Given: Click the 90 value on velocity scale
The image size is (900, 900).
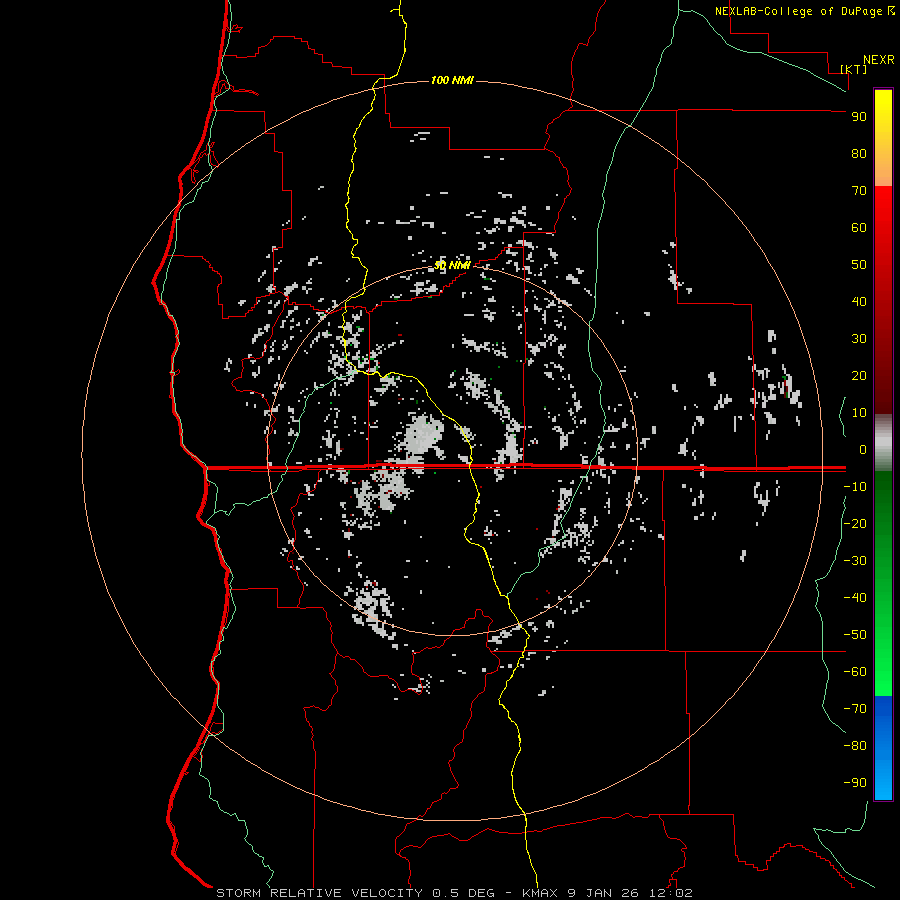Looking at the screenshot, I should click(x=859, y=117).
